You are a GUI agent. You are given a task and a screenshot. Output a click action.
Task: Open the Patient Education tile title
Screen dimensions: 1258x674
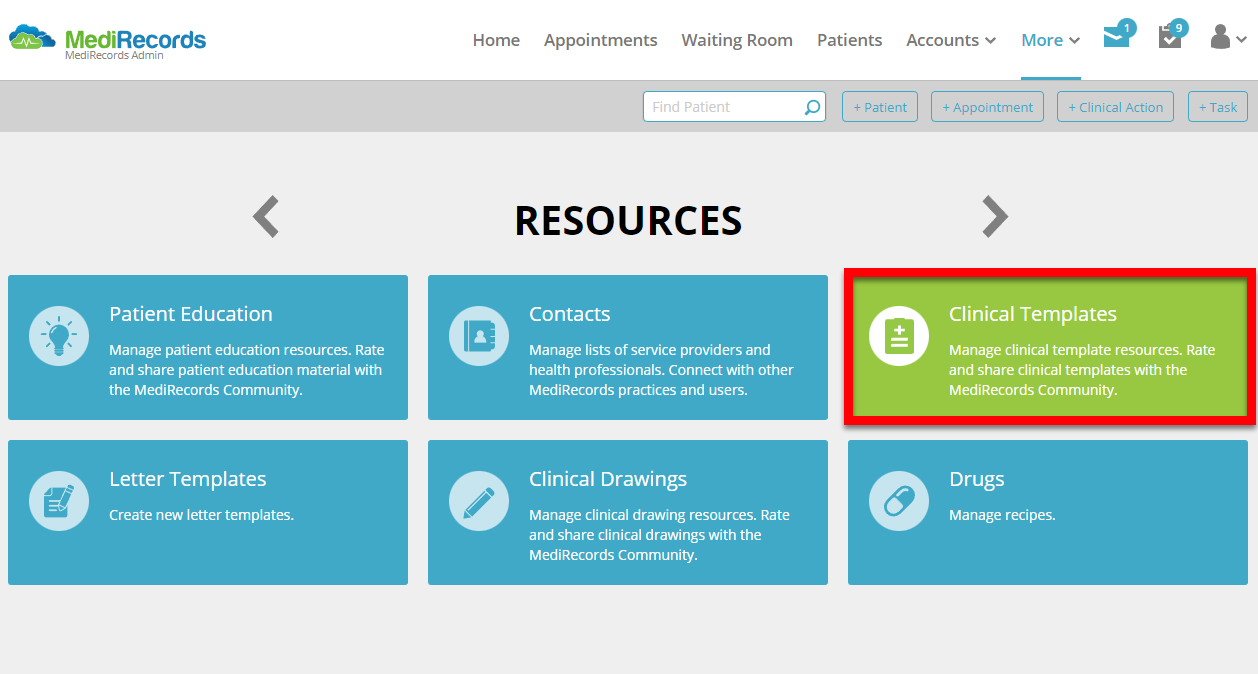tap(191, 314)
